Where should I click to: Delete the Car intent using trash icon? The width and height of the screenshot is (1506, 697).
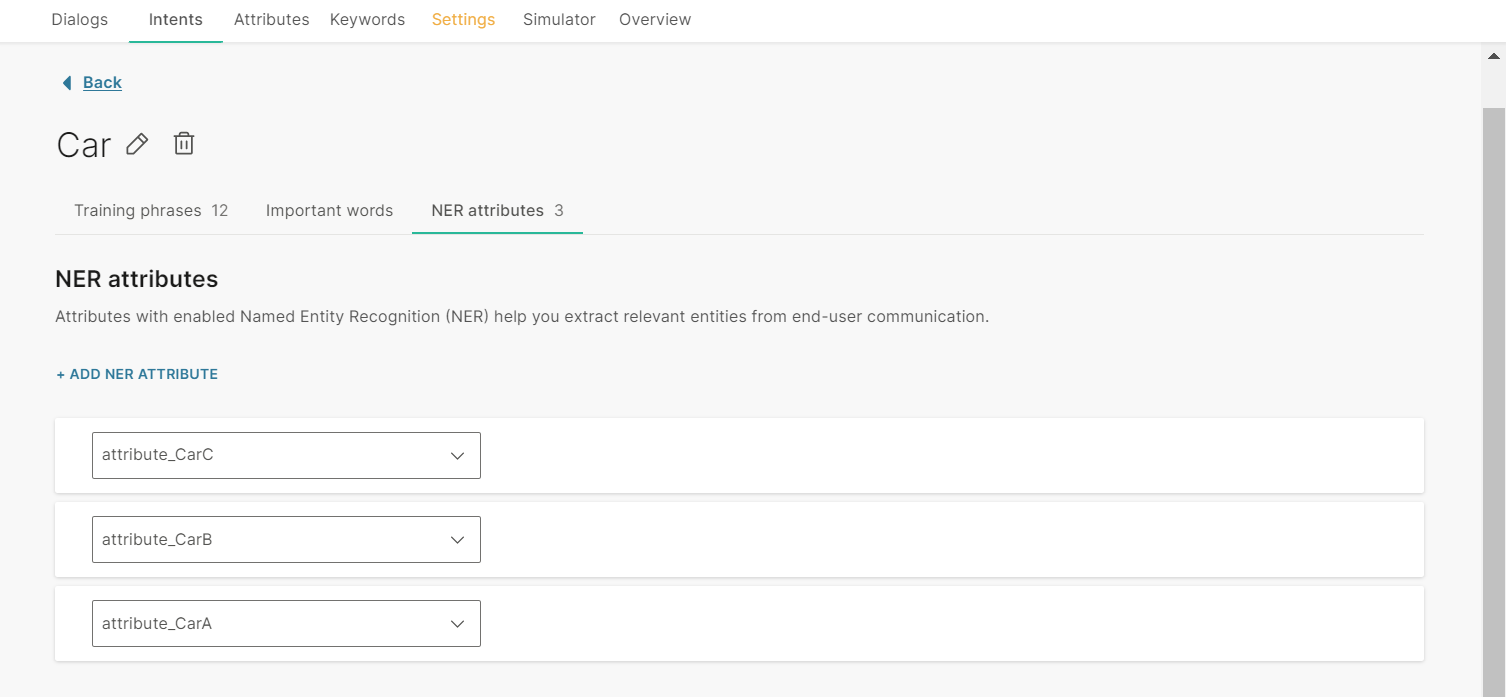[183, 144]
